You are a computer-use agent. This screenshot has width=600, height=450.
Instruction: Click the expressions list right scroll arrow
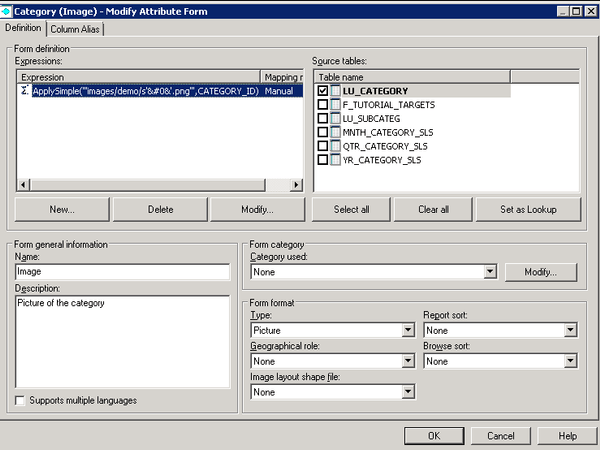[296, 185]
